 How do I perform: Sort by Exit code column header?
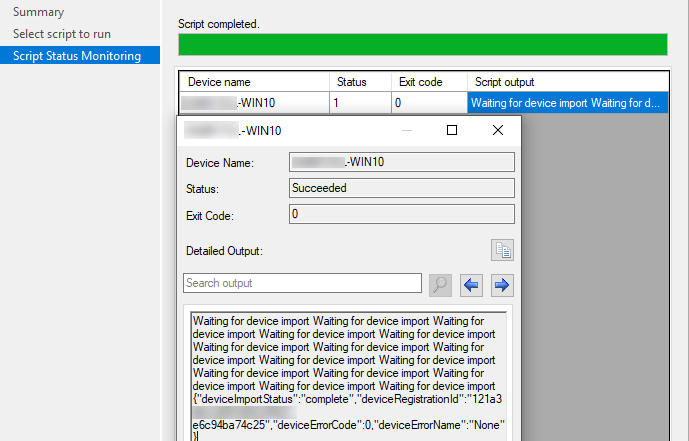[x=429, y=82]
